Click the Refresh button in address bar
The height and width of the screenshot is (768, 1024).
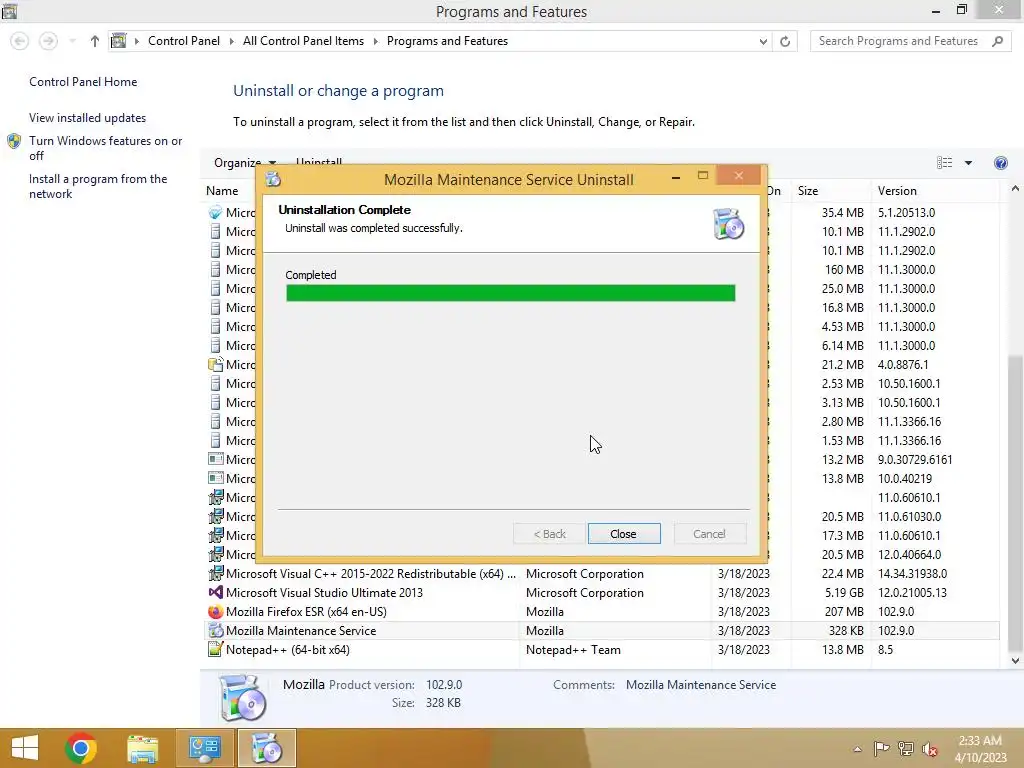click(785, 41)
